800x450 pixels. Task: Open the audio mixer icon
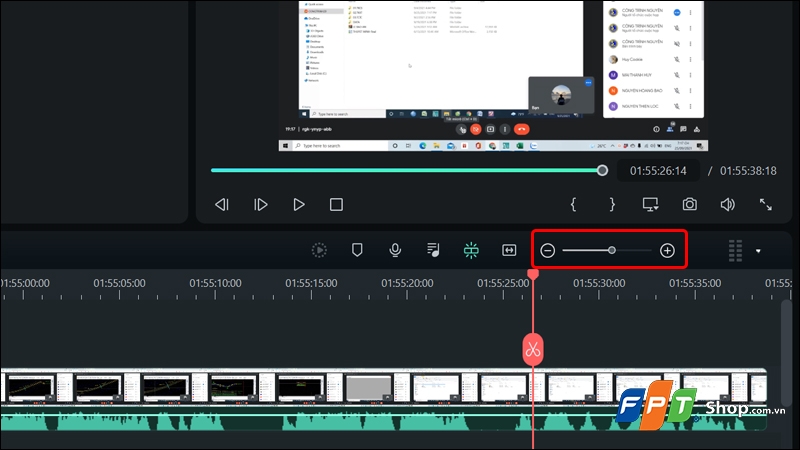(x=433, y=250)
